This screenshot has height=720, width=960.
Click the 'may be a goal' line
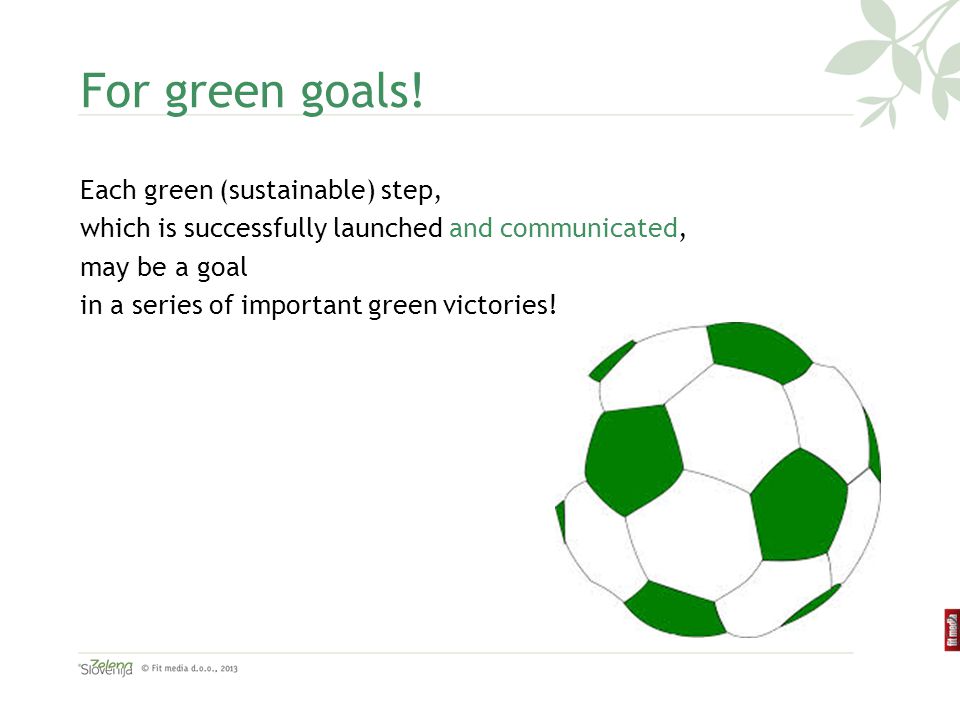[x=163, y=268]
